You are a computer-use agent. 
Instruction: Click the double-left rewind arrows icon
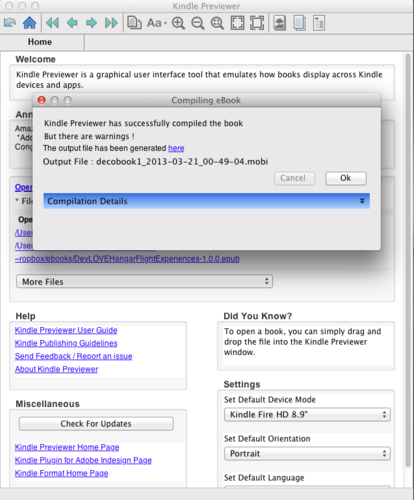click(52, 23)
